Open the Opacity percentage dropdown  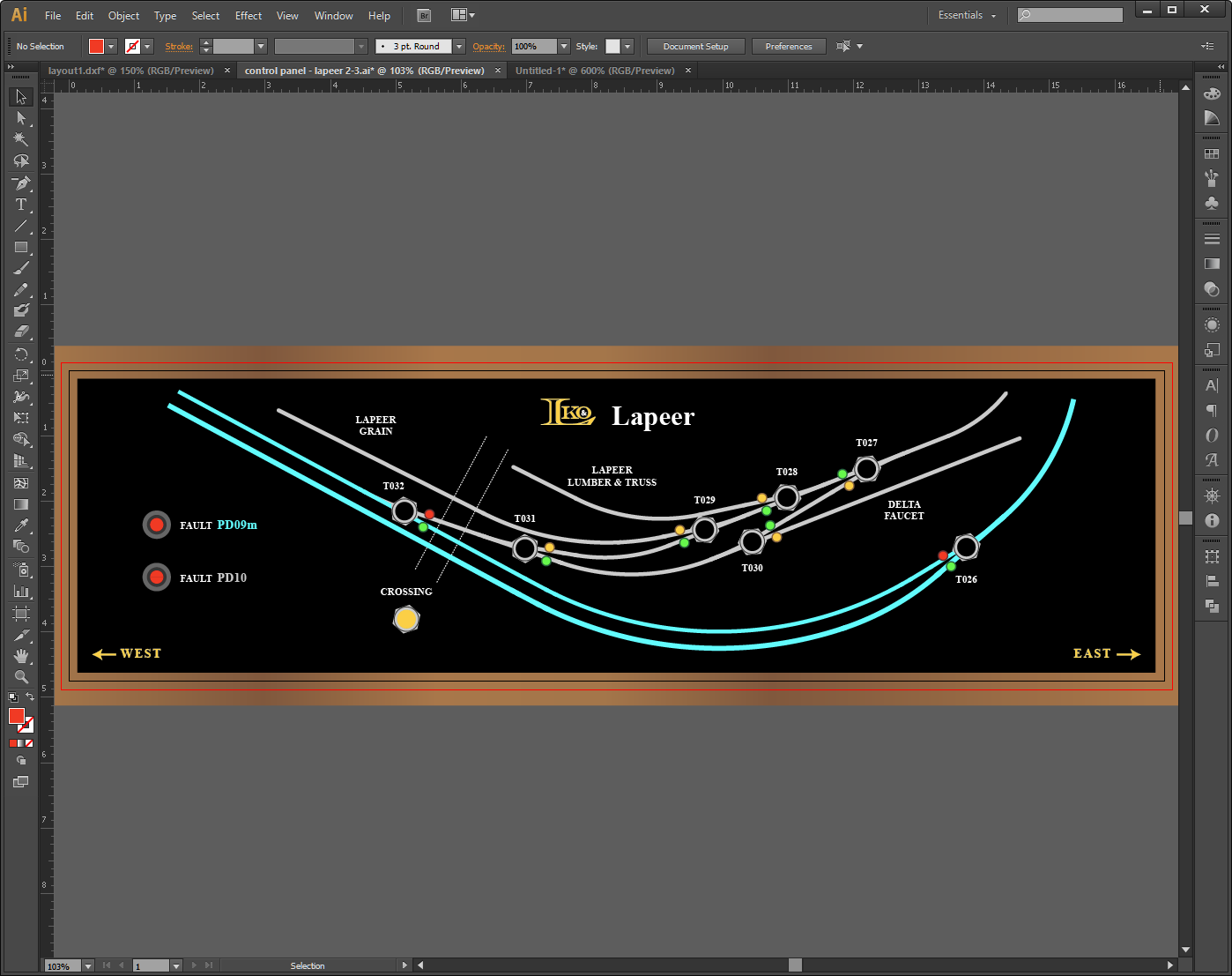point(564,47)
